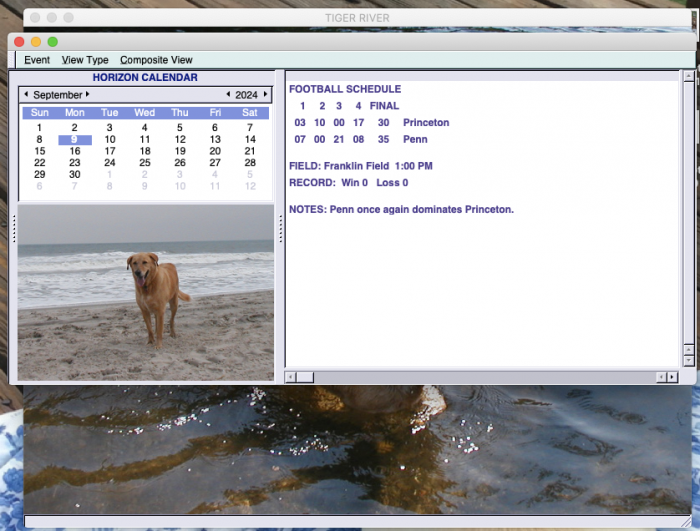Screen dimensions: 700x531
Task: Open the Event menu
Action: tap(37, 60)
